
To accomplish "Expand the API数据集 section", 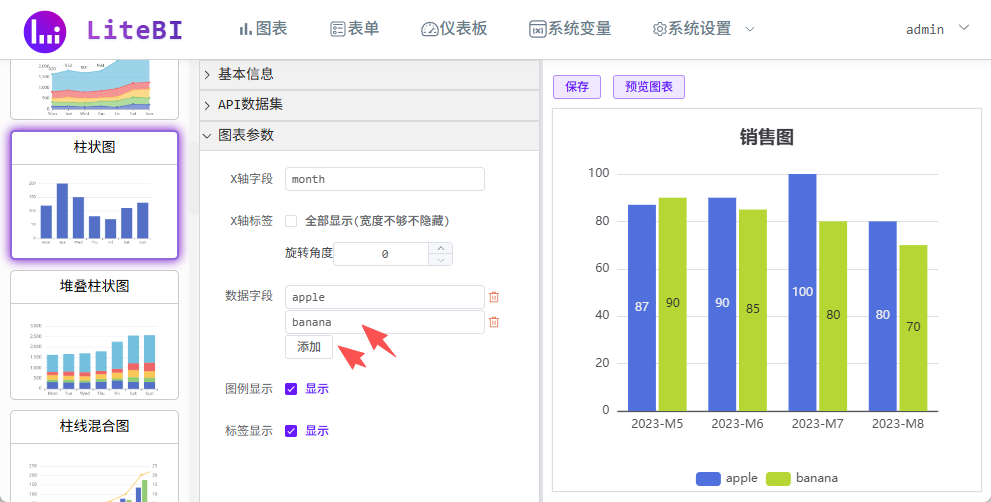I will click(x=250, y=105).
